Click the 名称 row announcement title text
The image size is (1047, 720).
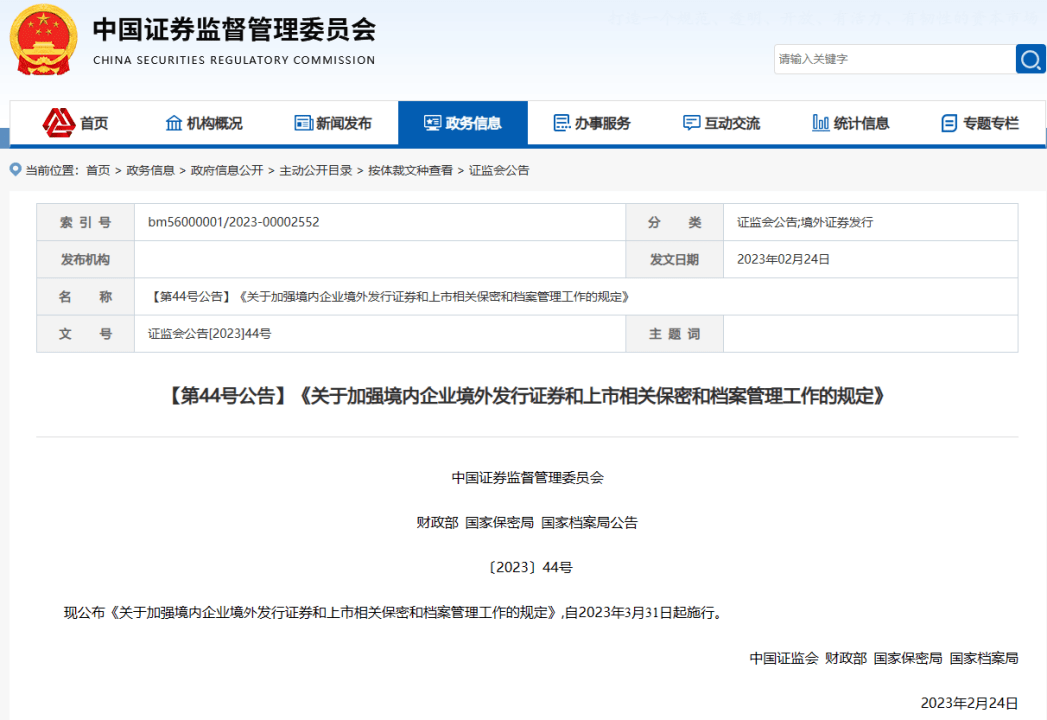[x=389, y=297]
